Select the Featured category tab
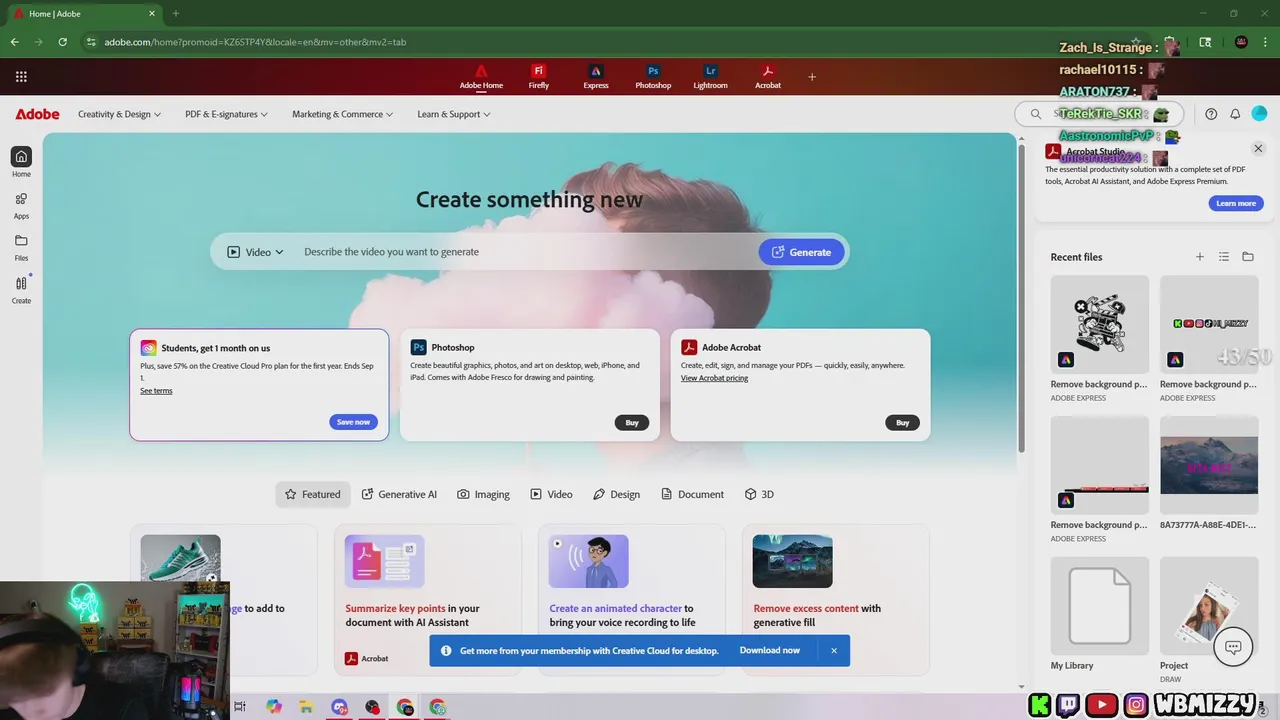The width and height of the screenshot is (1280, 720). (x=313, y=494)
